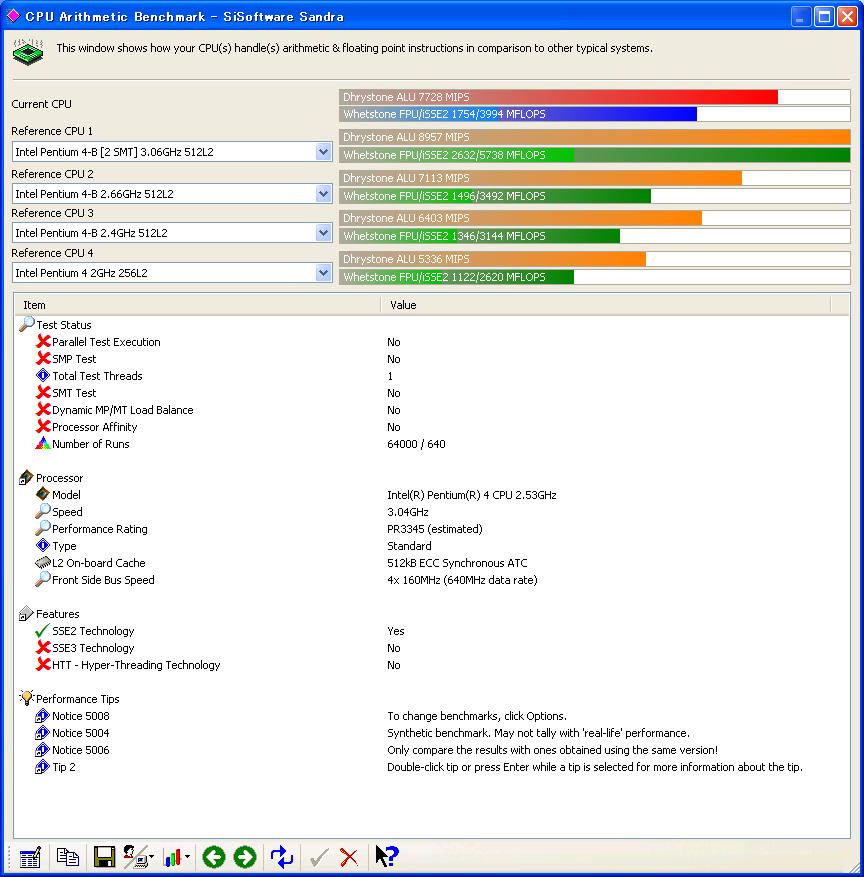
Task: Click the pink diamond title bar icon
Action: point(13,16)
